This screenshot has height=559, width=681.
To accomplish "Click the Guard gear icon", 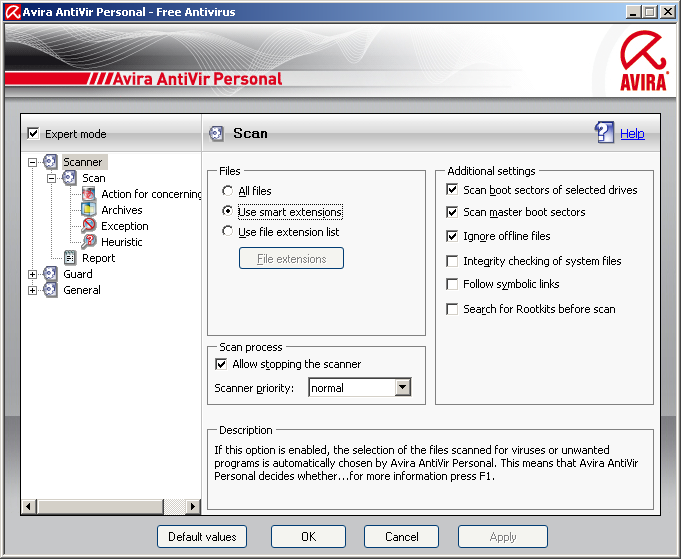I will coord(50,274).
